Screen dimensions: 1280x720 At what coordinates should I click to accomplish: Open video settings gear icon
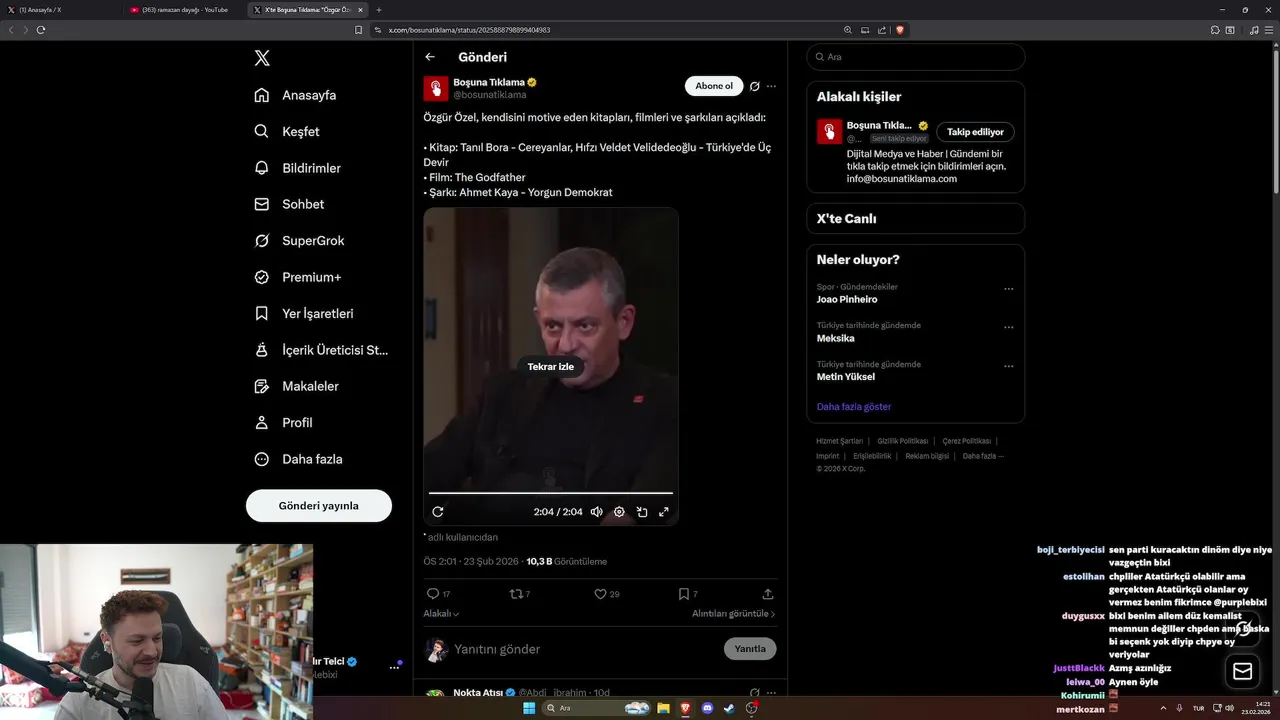[619, 512]
